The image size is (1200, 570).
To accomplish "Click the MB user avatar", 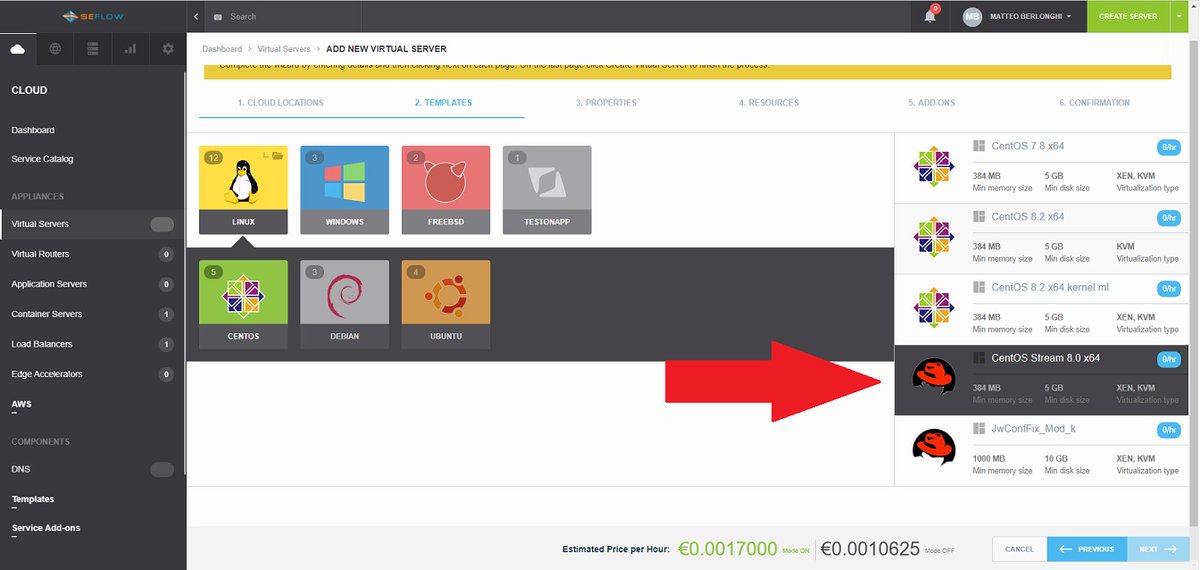I will tap(972, 16).
